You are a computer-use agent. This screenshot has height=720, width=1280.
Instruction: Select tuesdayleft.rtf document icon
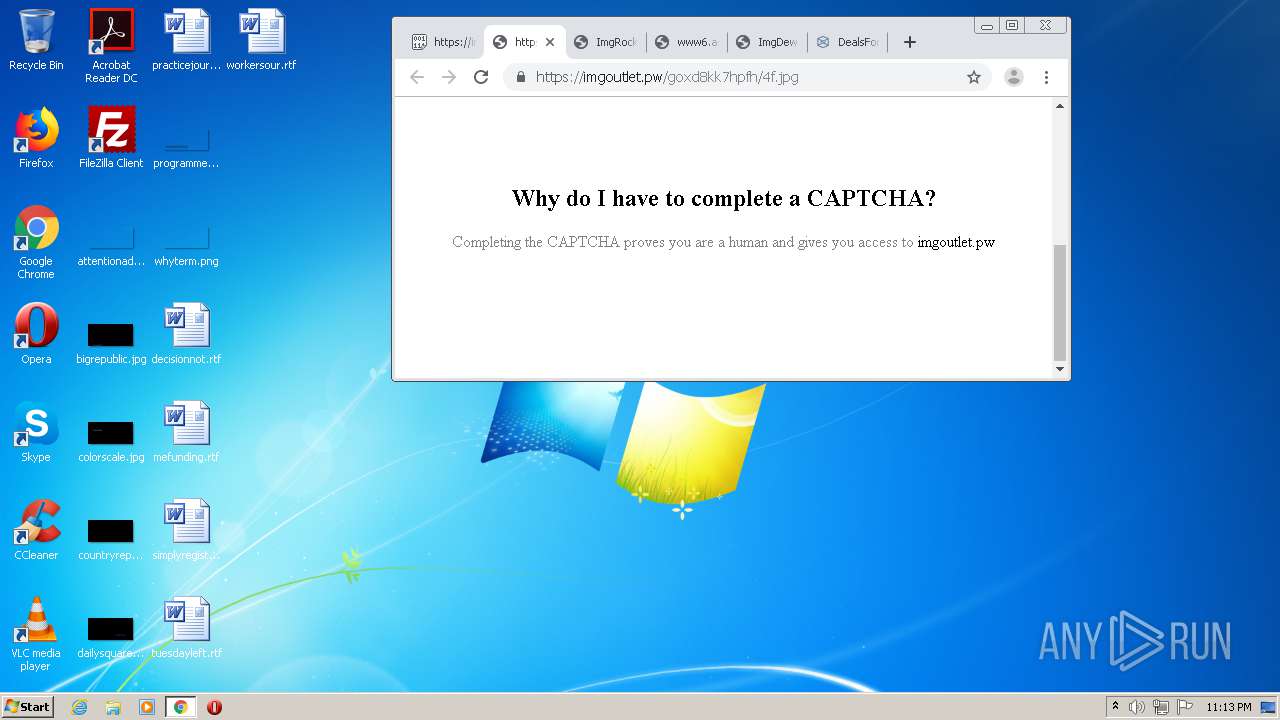(186, 628)
